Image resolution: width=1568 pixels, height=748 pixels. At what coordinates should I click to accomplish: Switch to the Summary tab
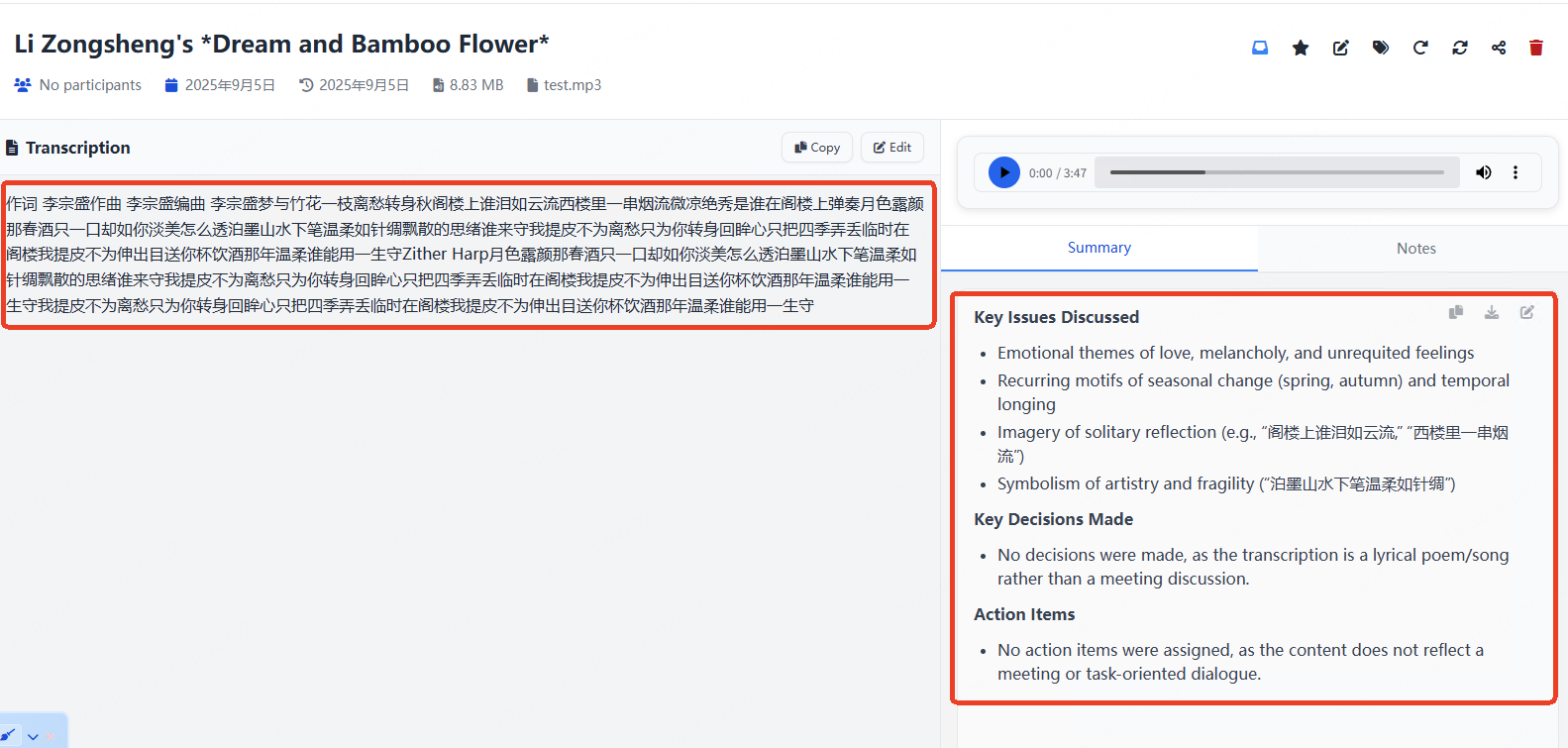click(1099, 248)
